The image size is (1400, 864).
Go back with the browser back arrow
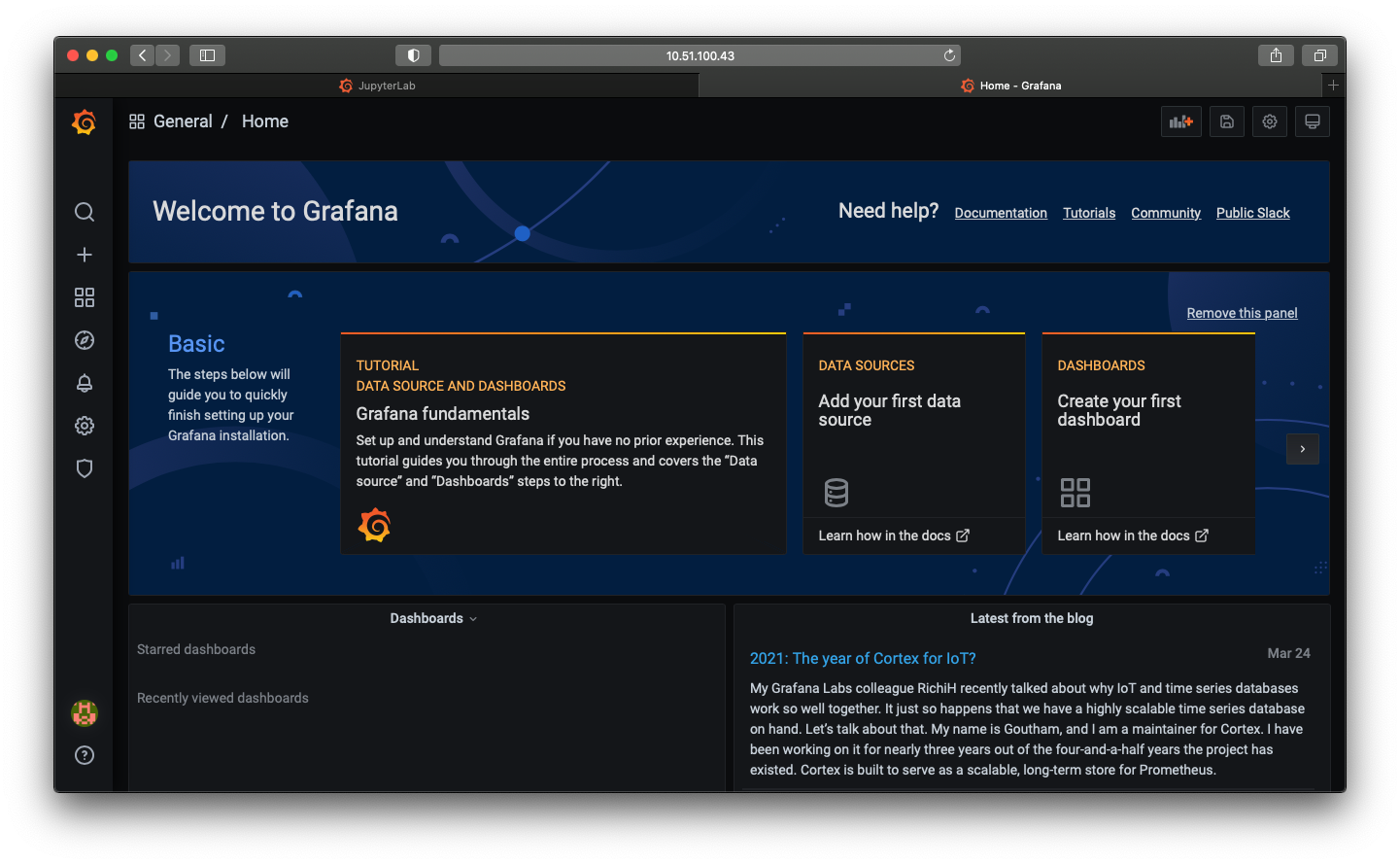pyautogui.click(x=142, y=55)
